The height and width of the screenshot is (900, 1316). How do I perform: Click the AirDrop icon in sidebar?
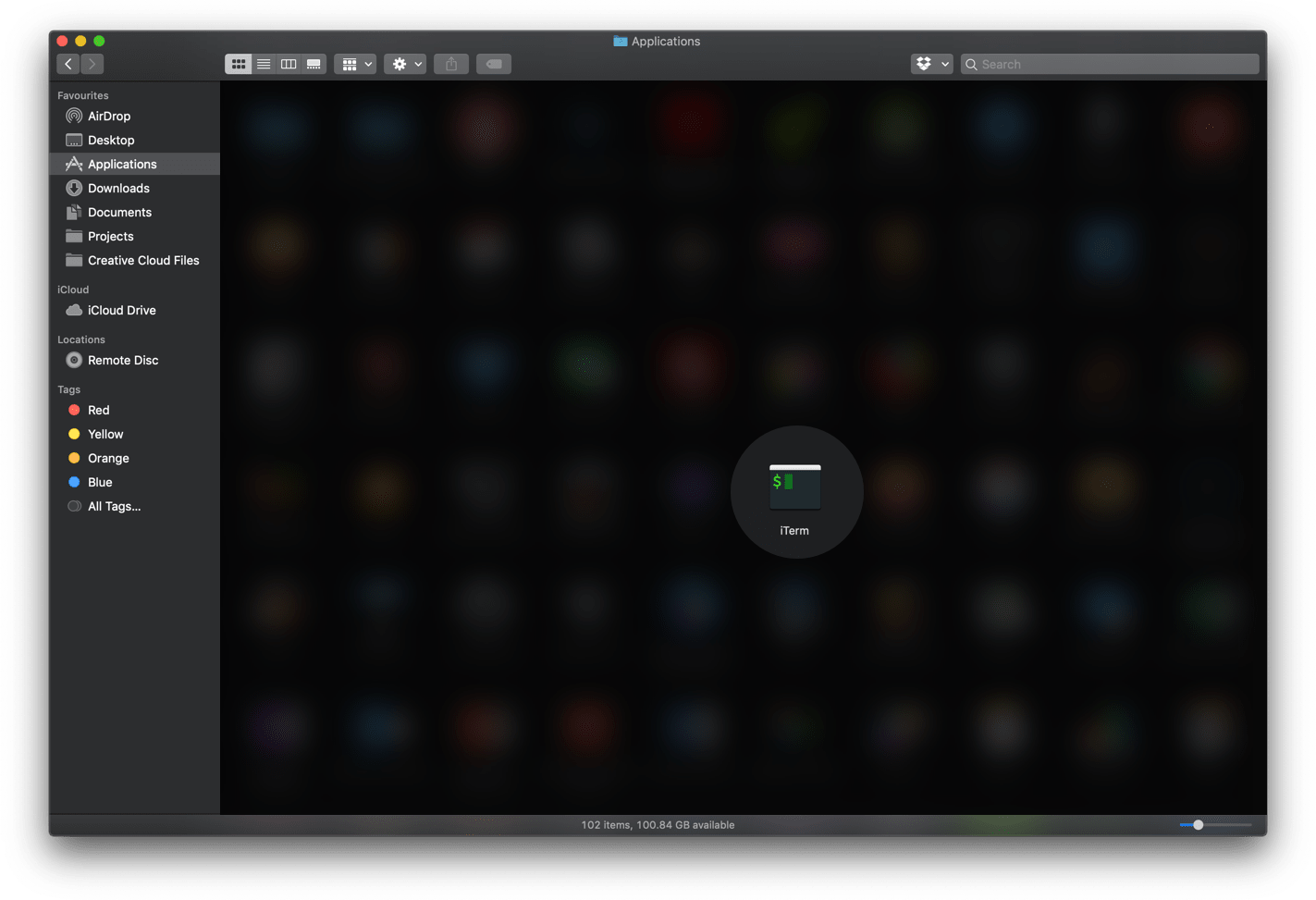coord(74,116)
